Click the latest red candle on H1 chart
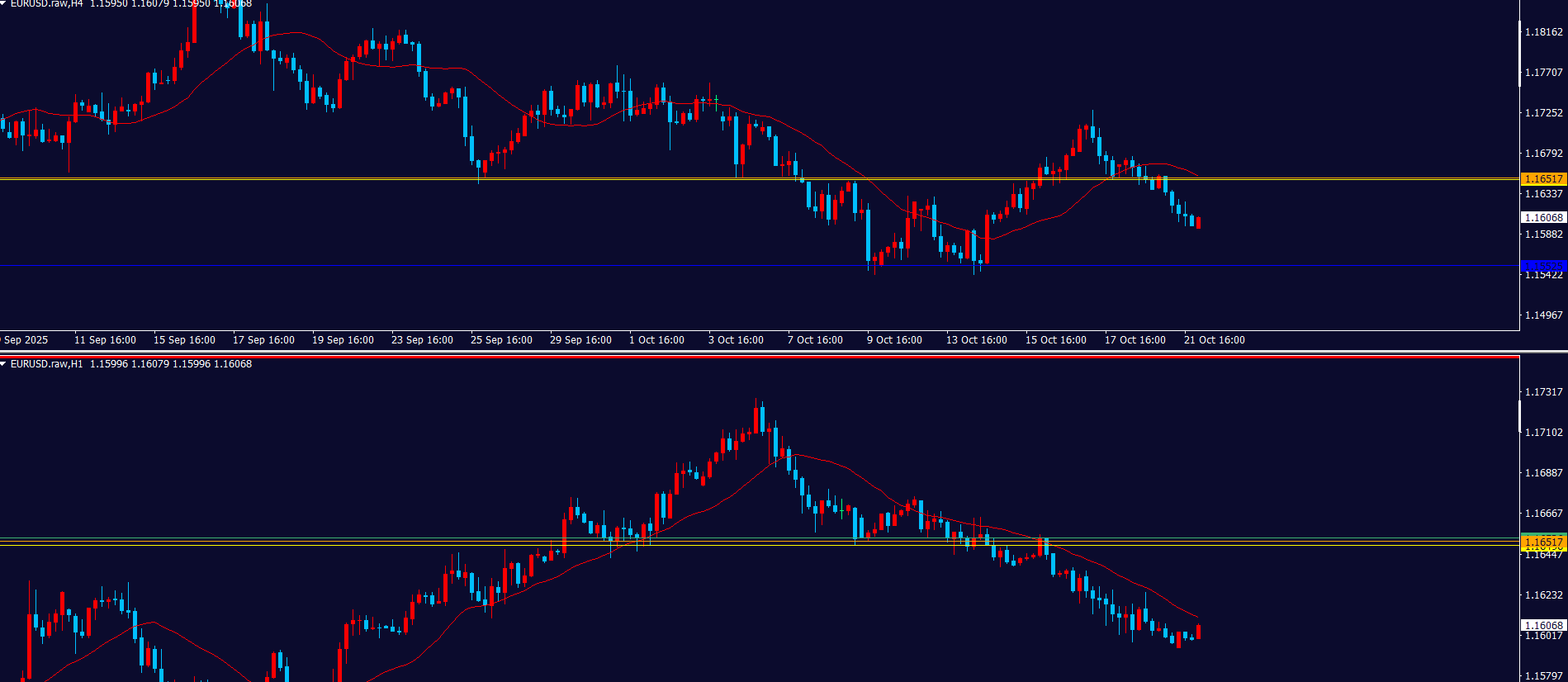Screen dimensions: 1568x682 pos(1198,632)
